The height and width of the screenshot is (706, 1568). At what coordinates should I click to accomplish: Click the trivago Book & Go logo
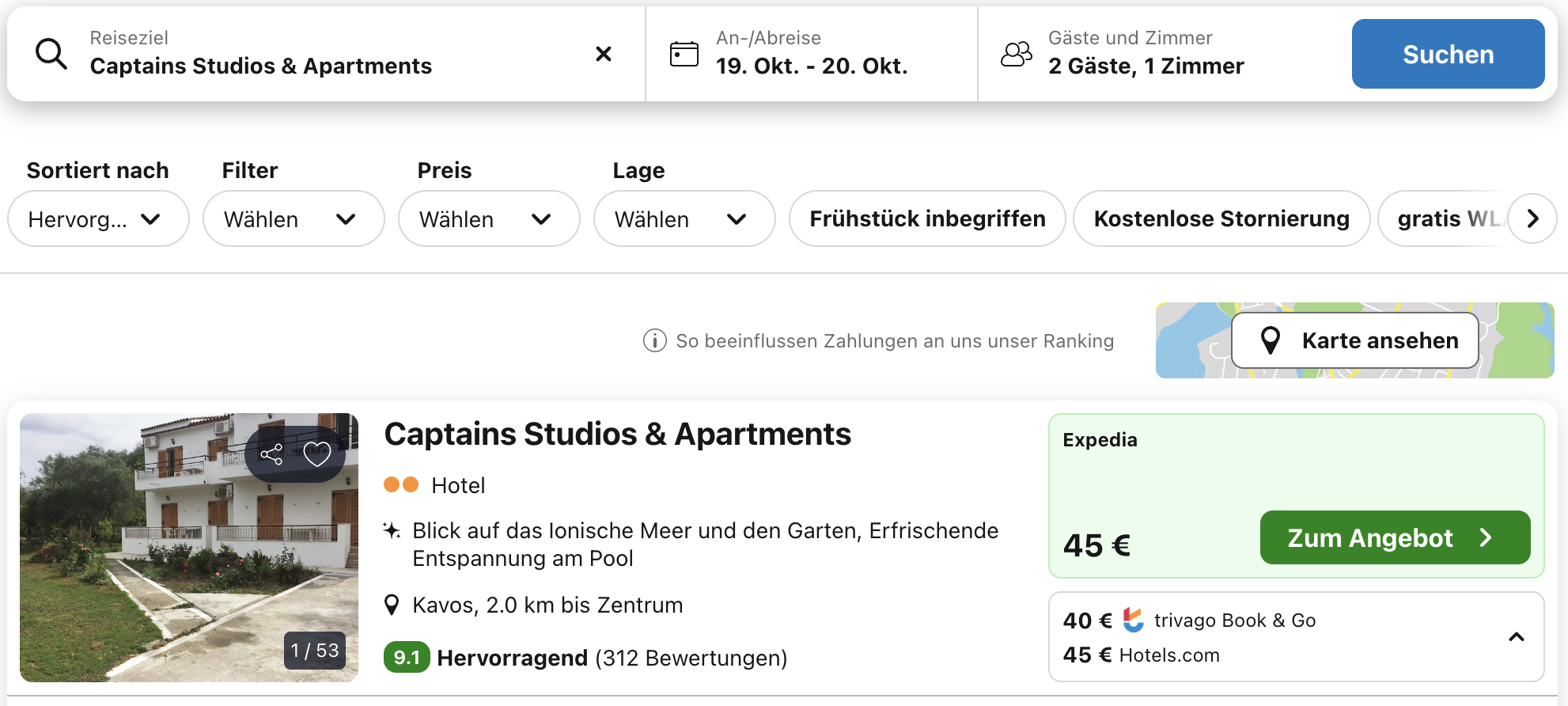pos(1134,621)
